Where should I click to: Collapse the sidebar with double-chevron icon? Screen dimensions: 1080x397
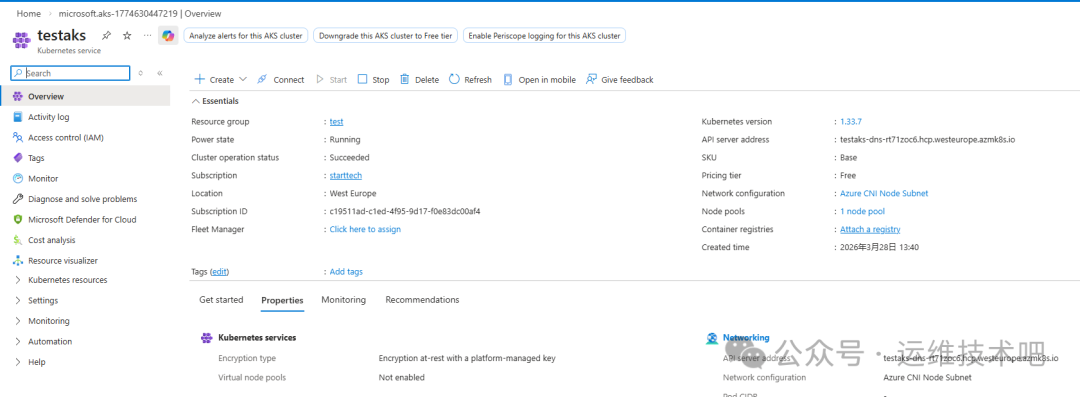point(160,73)
